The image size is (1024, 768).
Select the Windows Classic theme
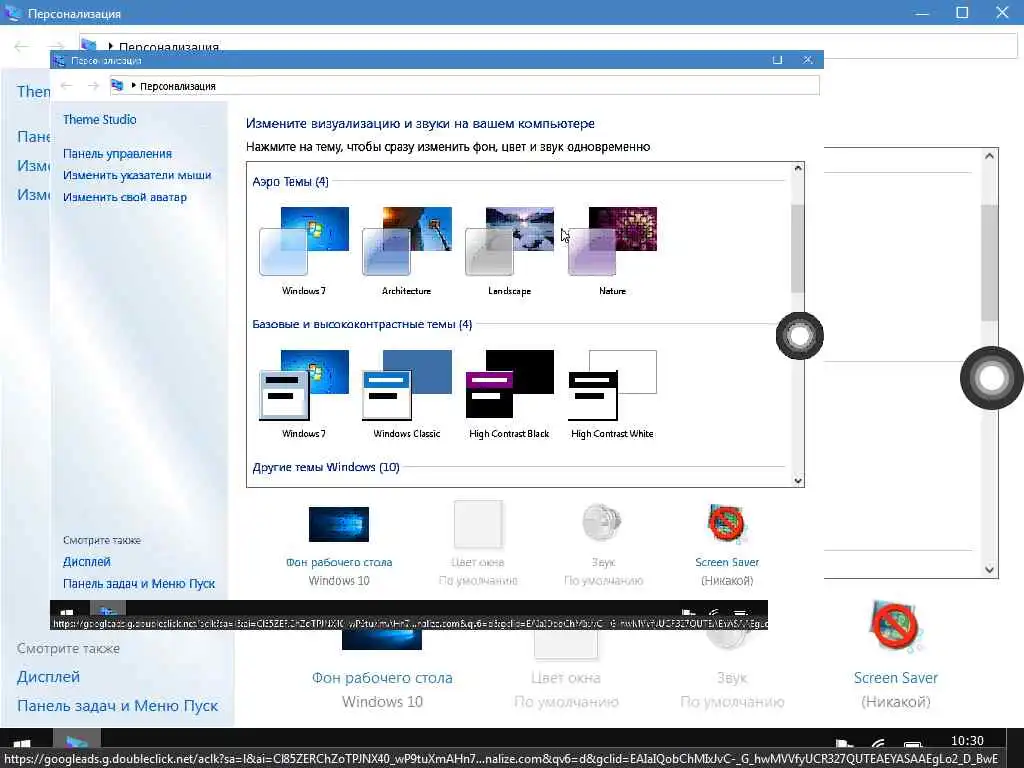point(407,394)
